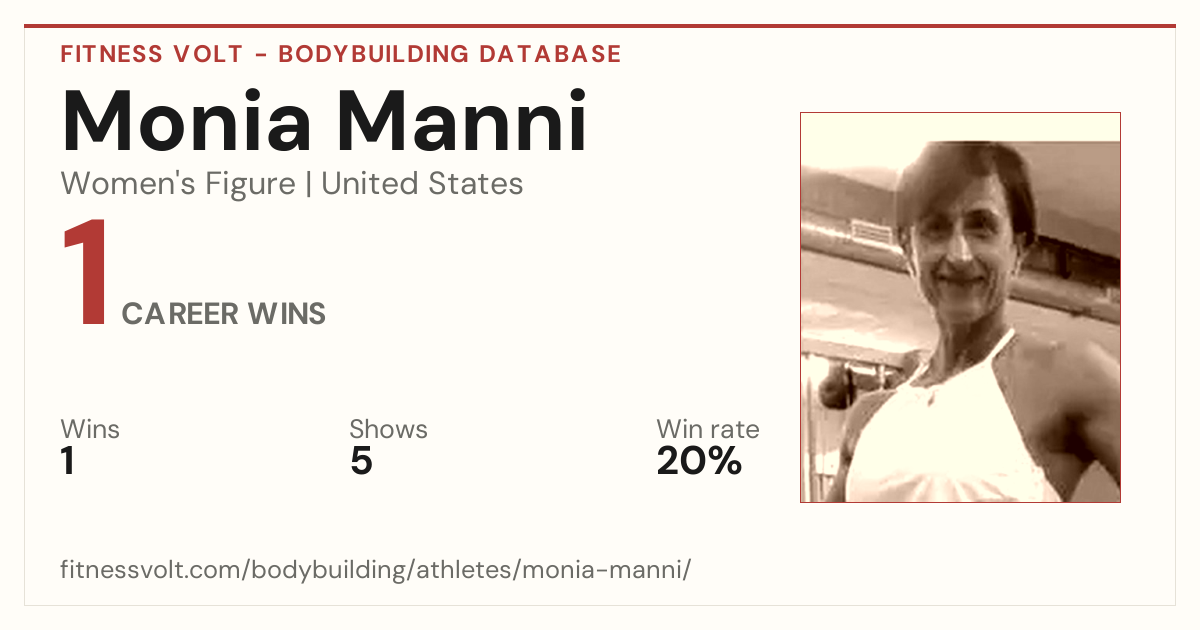Click the Monia Manni athlete photo

[x=960, y=307]
